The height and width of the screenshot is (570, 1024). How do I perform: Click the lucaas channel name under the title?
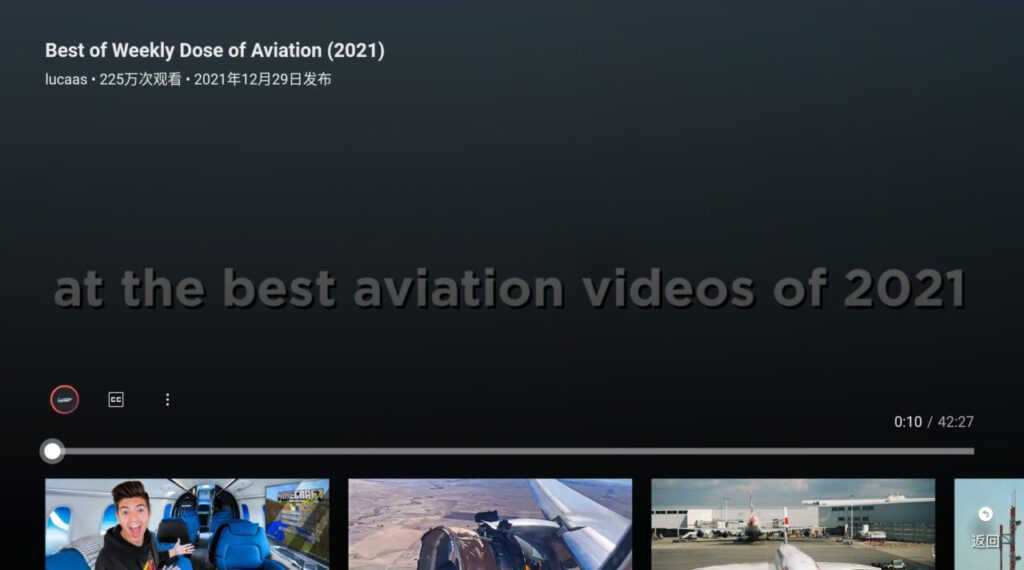[66, 80]
